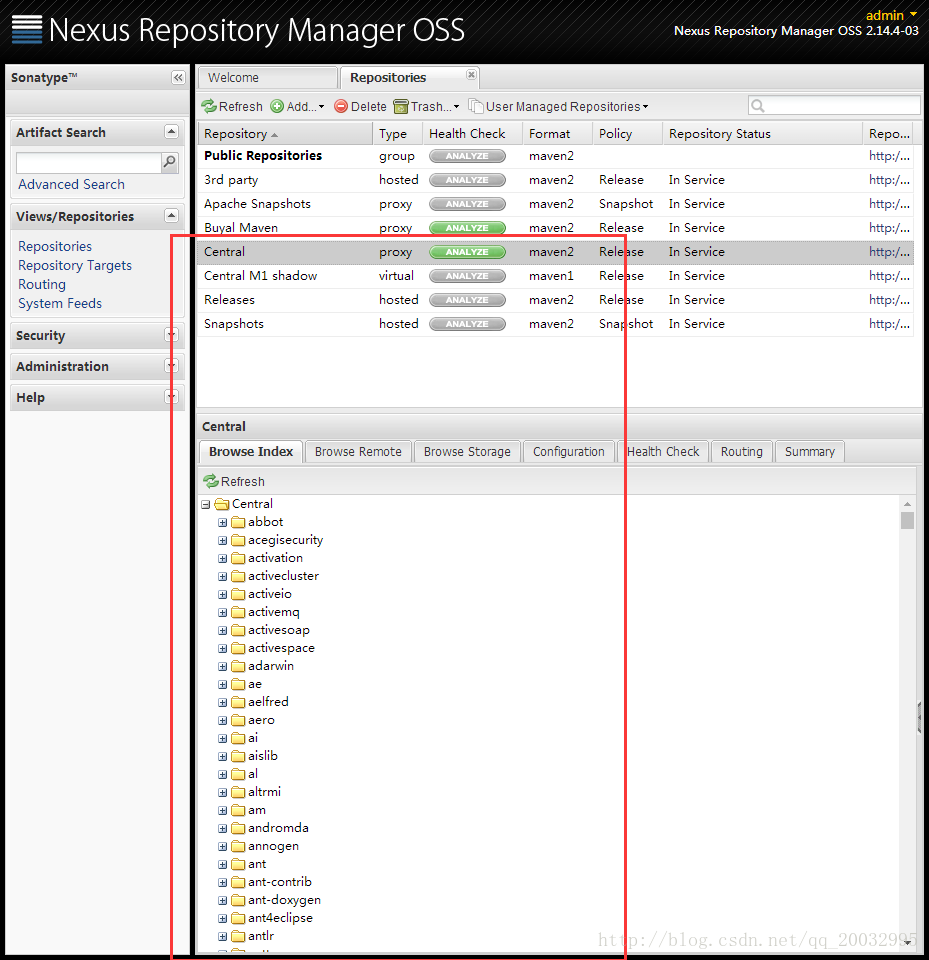Expand the Security section
Viewport: 929px width, 960px height.
coord(171,335)
